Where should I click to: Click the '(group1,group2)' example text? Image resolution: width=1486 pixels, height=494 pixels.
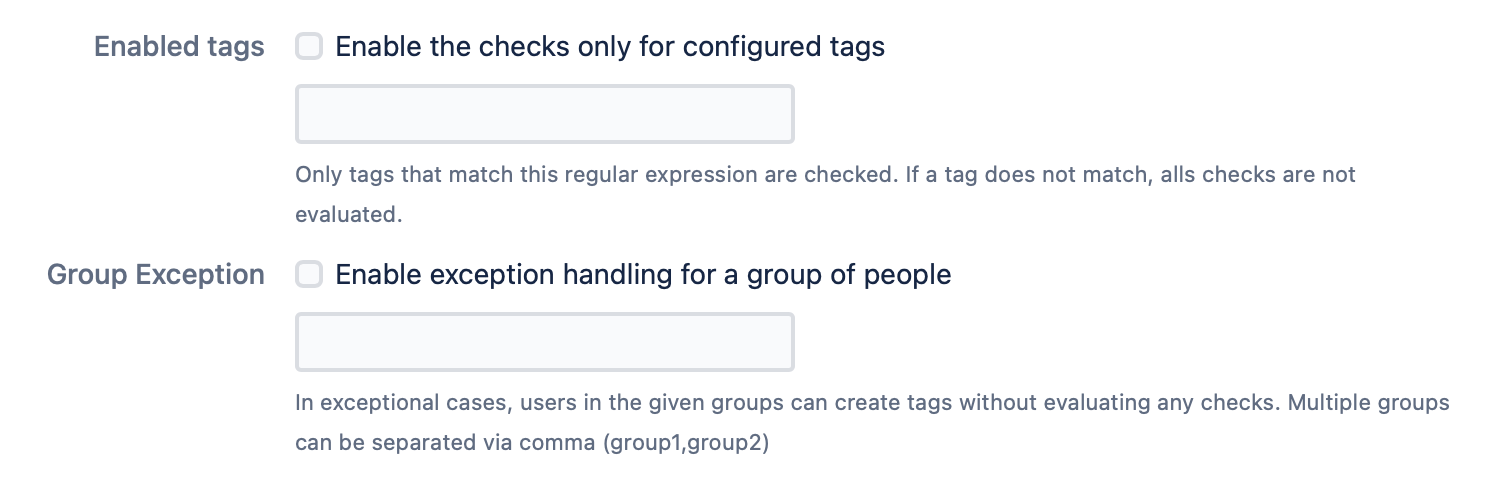(x=686, y=443)
